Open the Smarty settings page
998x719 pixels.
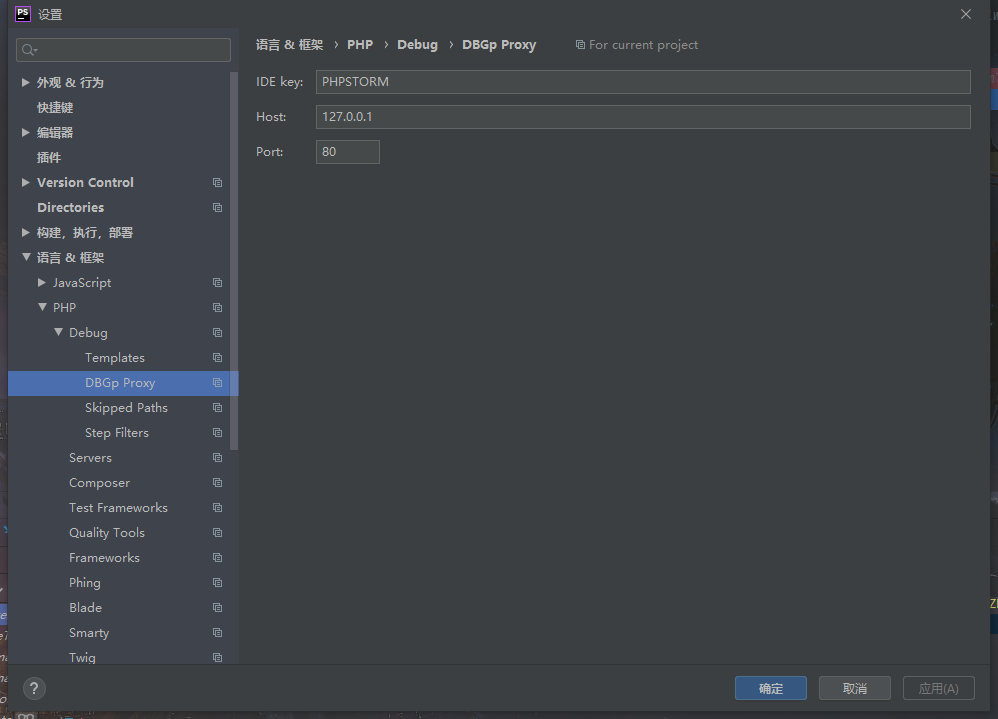[x=89, y=632]
